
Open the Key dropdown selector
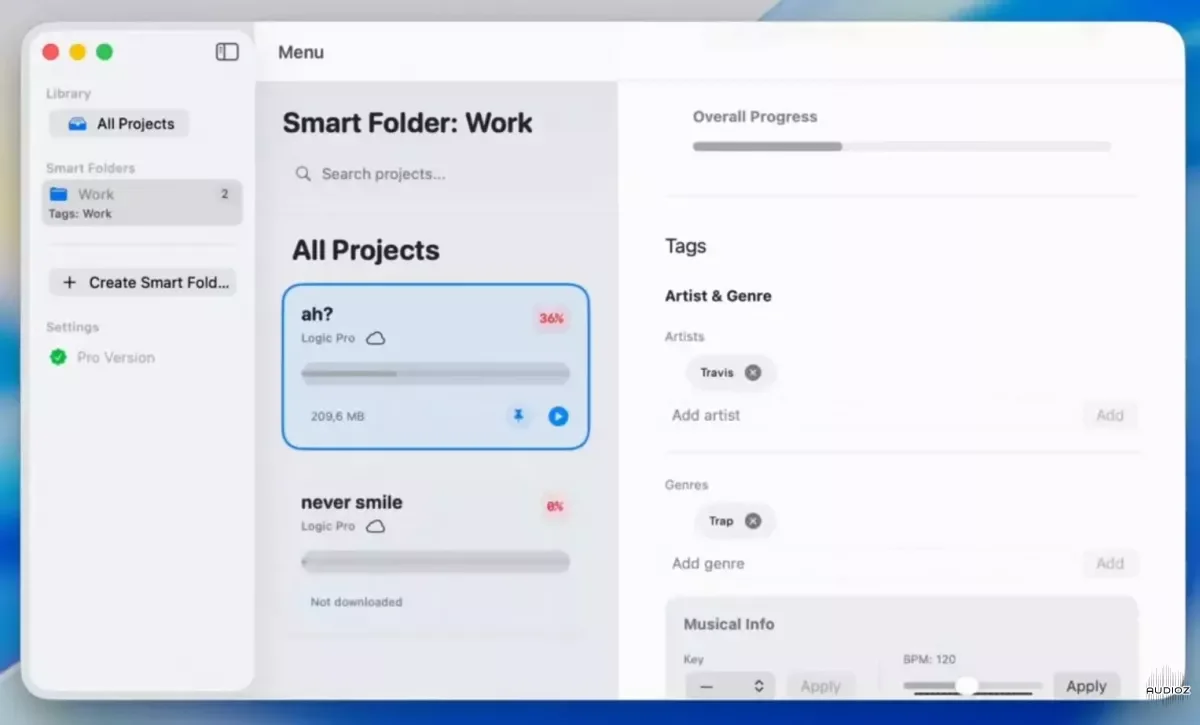[729, 686]
